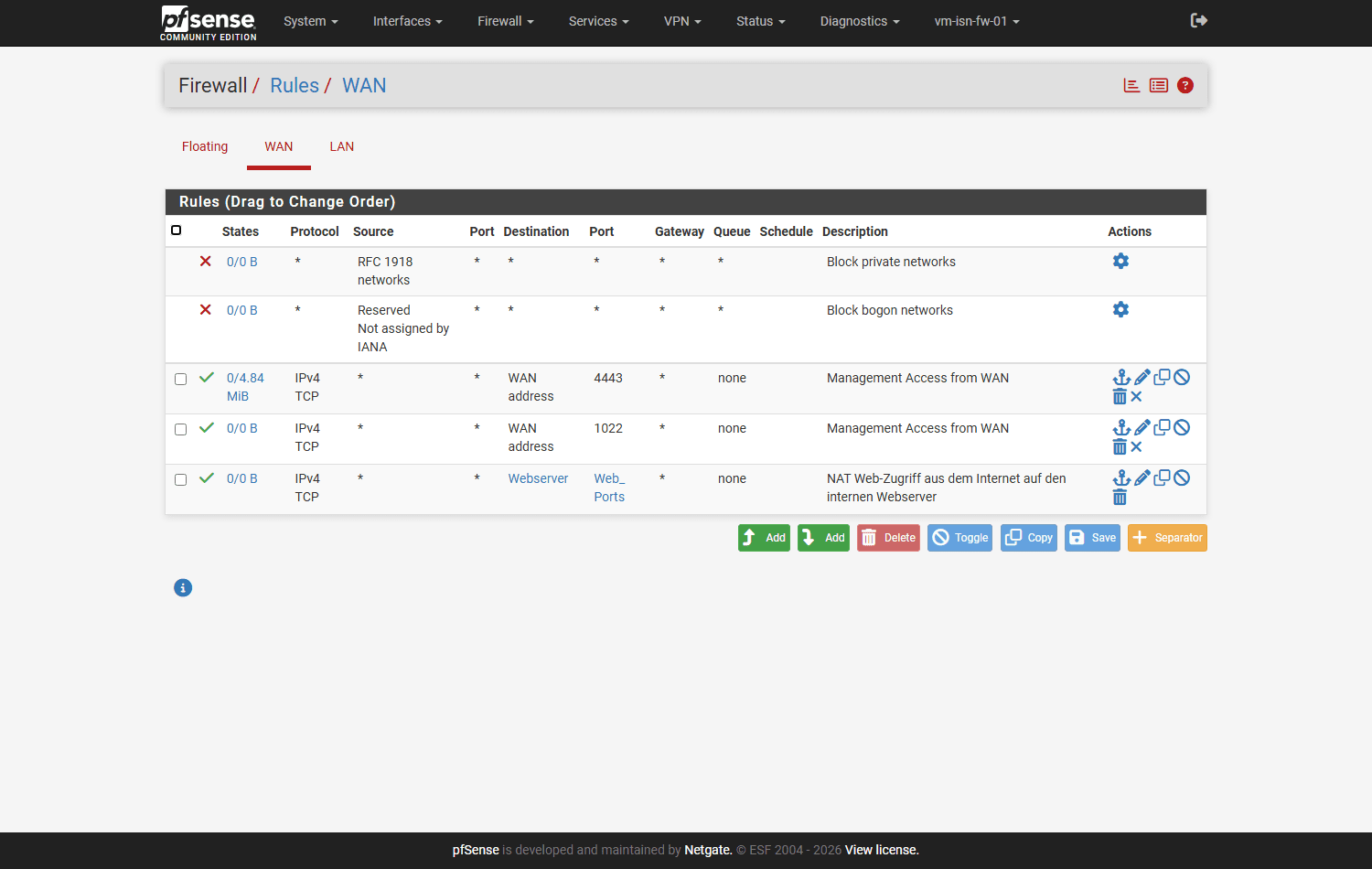
Task: Copy the port 1022 rule via the copy icon
Action: click(1163, 427)
